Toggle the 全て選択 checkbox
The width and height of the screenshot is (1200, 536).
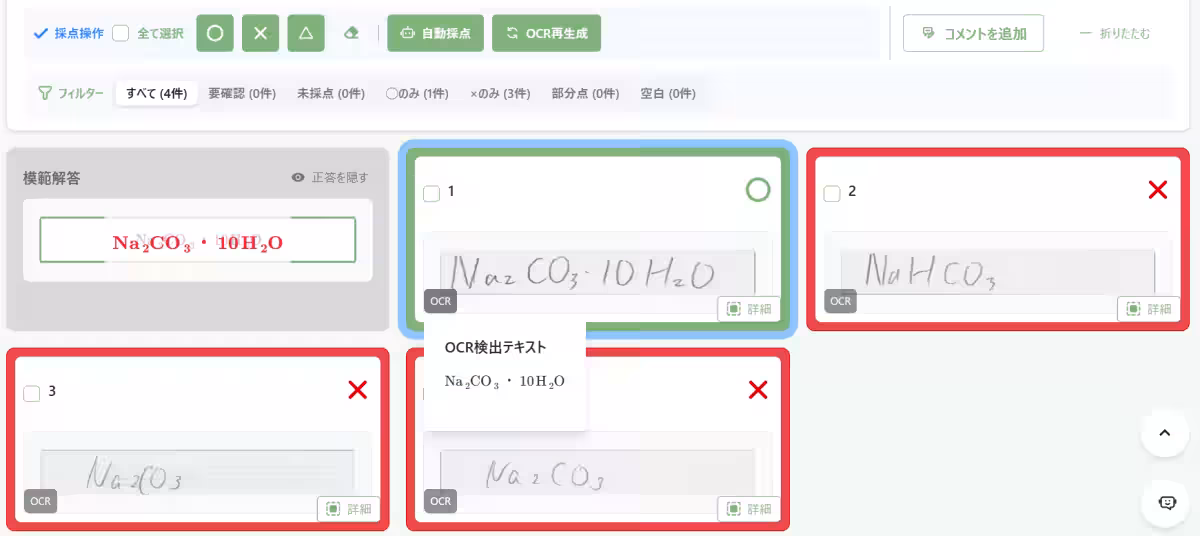click(x=121, y=33)
